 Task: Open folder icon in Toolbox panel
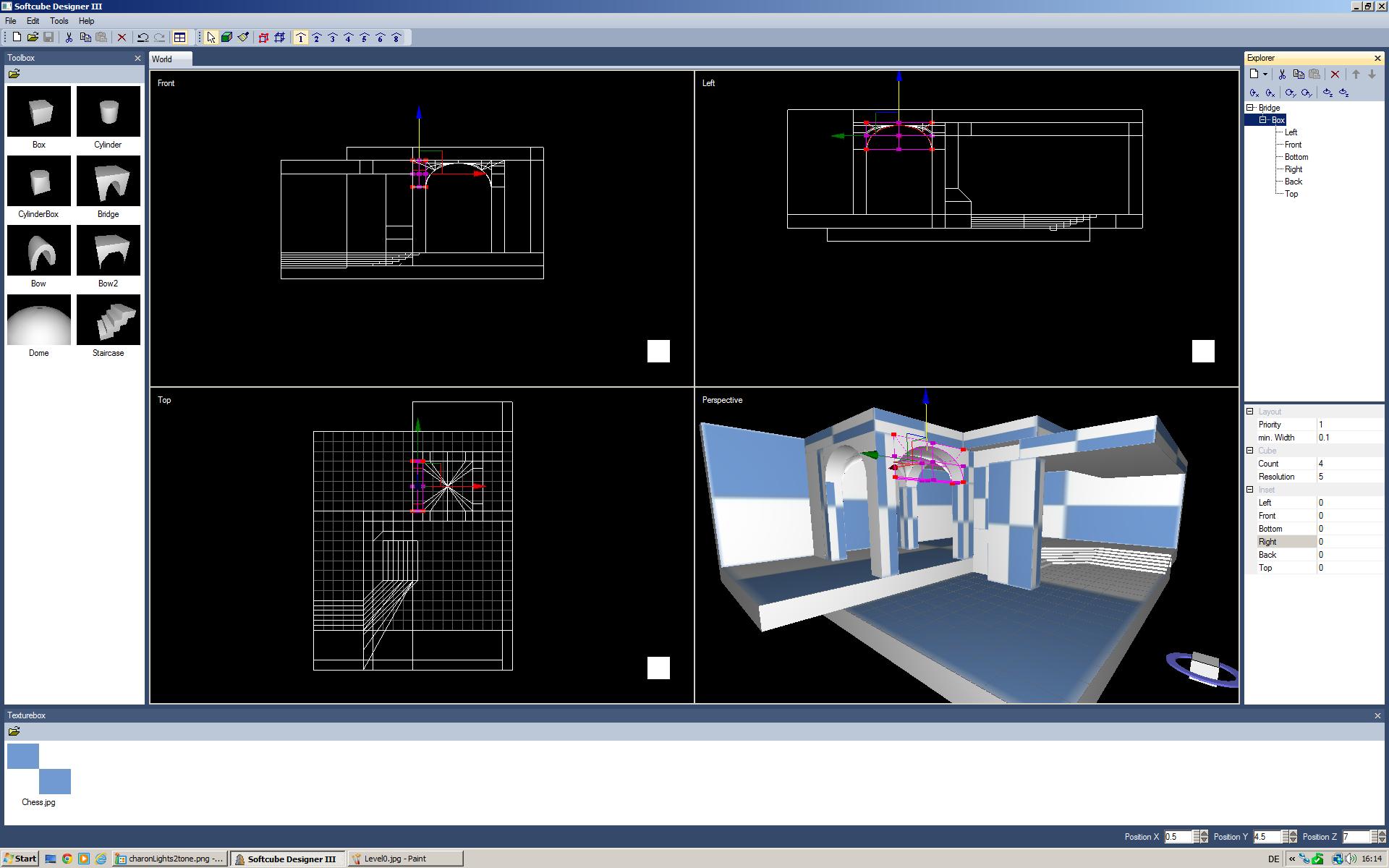coord(14,75)
